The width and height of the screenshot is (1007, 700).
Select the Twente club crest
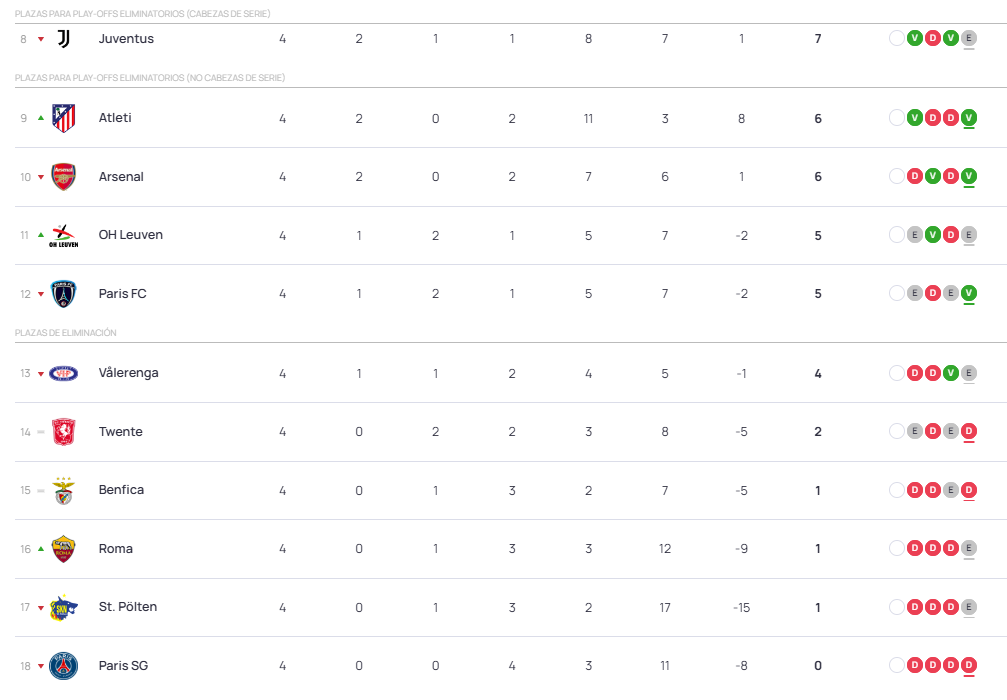click(x=64, y=432)
